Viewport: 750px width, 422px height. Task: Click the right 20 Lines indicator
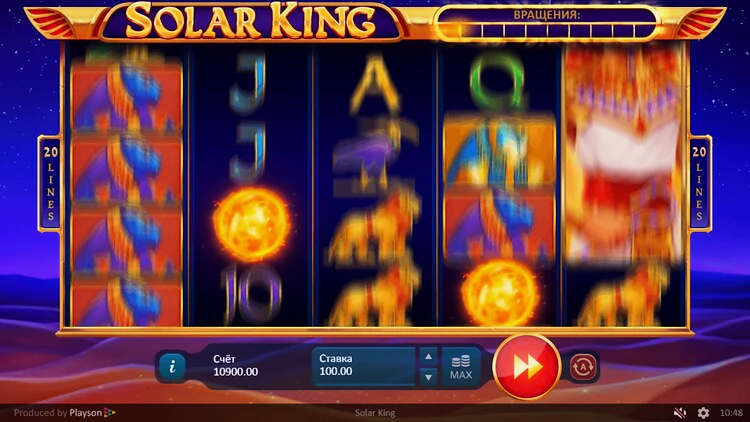pyautogui.click(x=699, y=184)
